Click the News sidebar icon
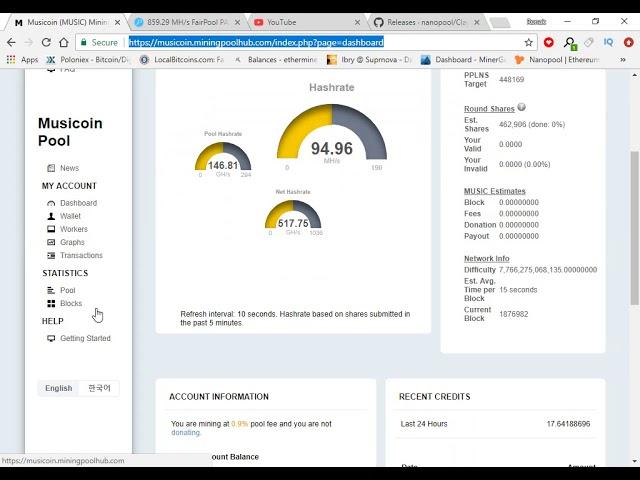The height and width of the screenshot is (480, 640). pyautogui.click(x=51, y=168)
